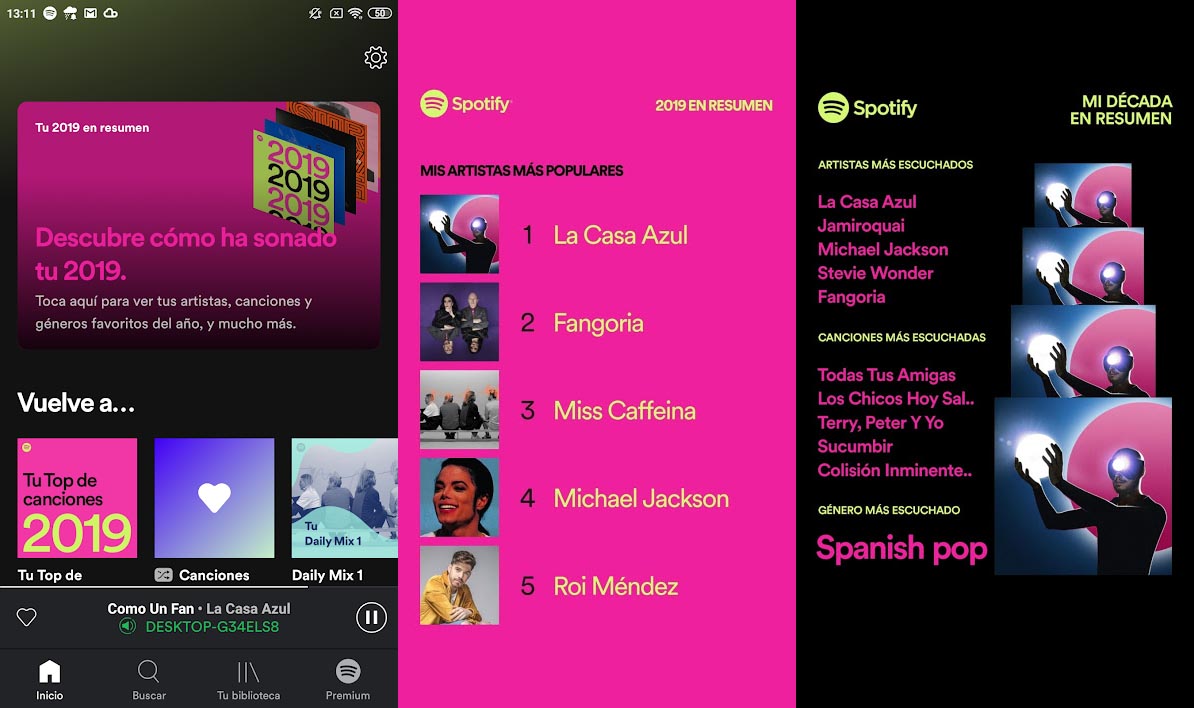Viewport: 1194px width, 708px height.
Task: Open Tu biblioteca library icon
Action: [x=248, y=680]
